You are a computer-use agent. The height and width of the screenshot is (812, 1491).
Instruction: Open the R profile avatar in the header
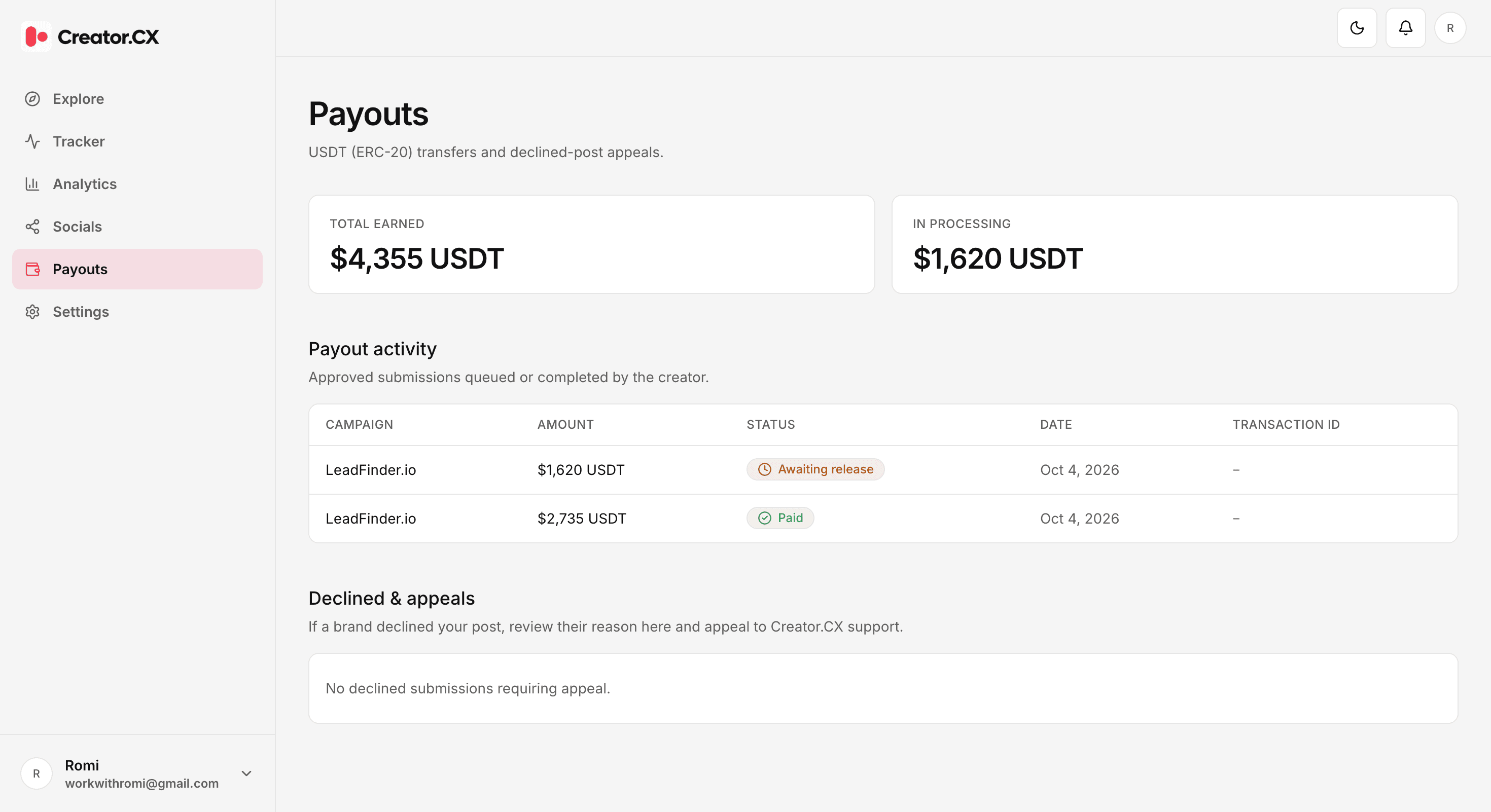click(1450, 28)
